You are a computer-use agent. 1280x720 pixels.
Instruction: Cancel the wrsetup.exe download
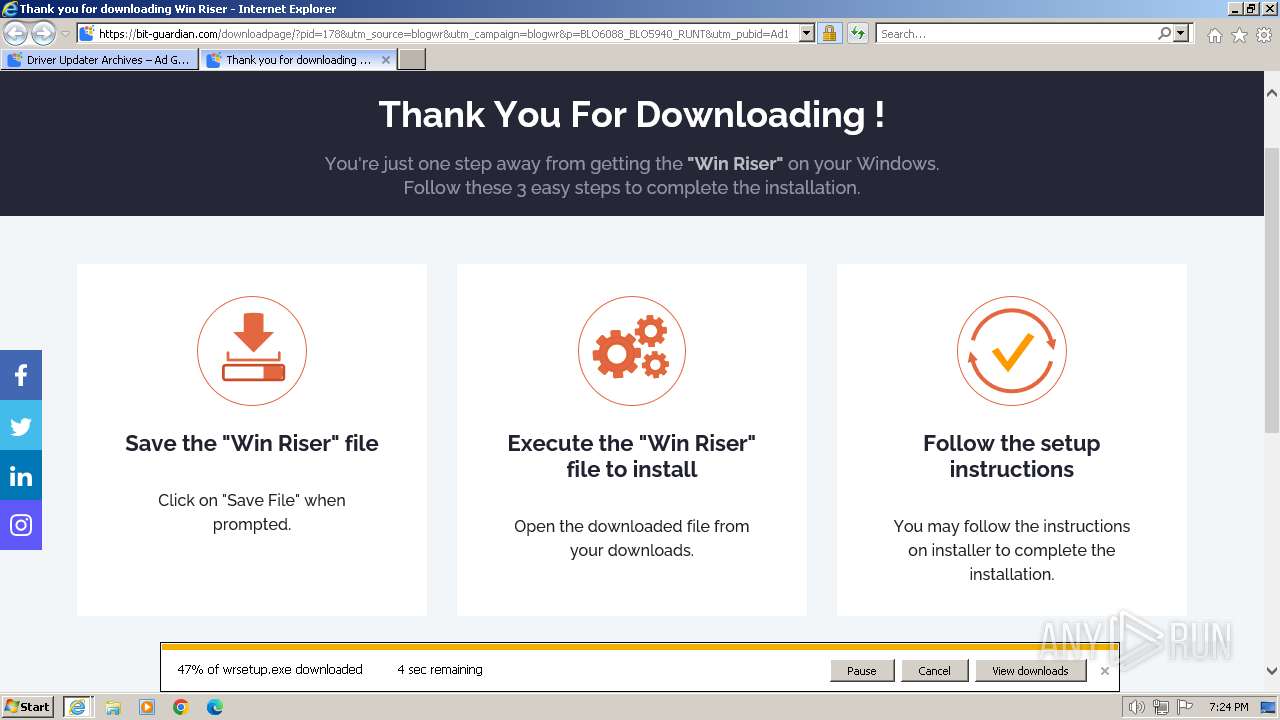coord(934,671)
